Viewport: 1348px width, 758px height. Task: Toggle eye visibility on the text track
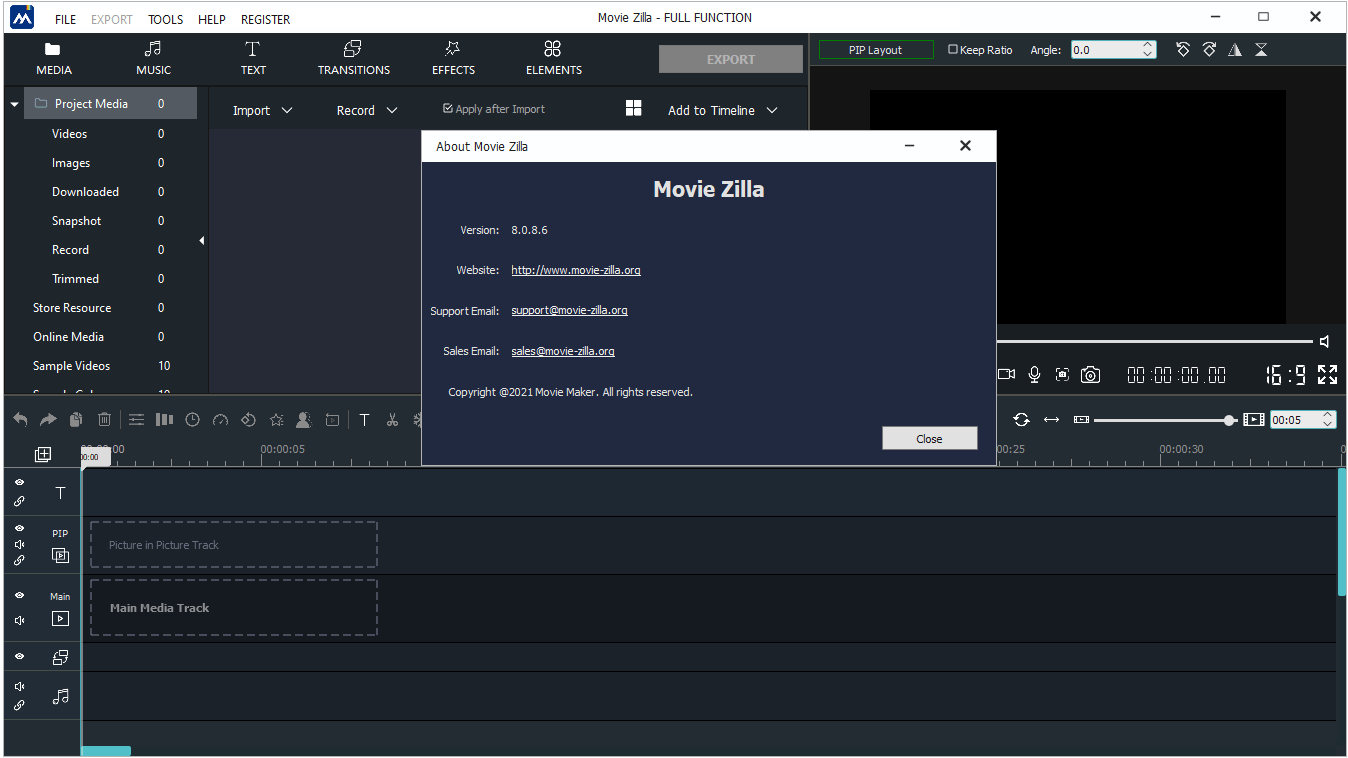pyautogui.click(x=19, y=482)
